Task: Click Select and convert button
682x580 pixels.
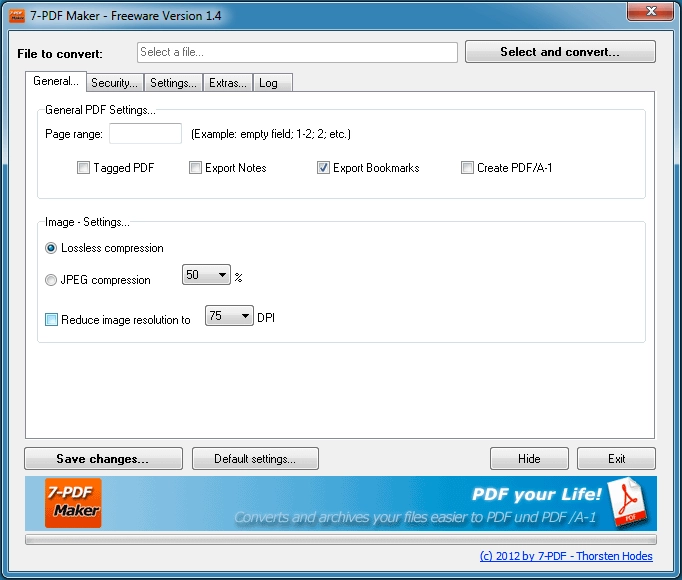Action: (x=560, y=52)
